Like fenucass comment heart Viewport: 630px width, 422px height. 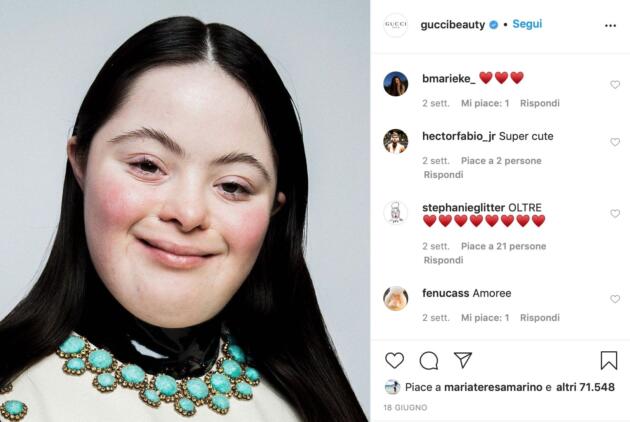(x=615, y=299)
